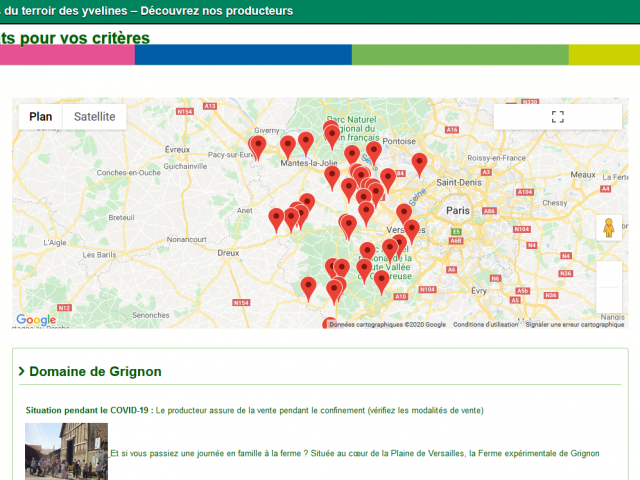
Task: Switch map to Plan view
Action: 41,117
